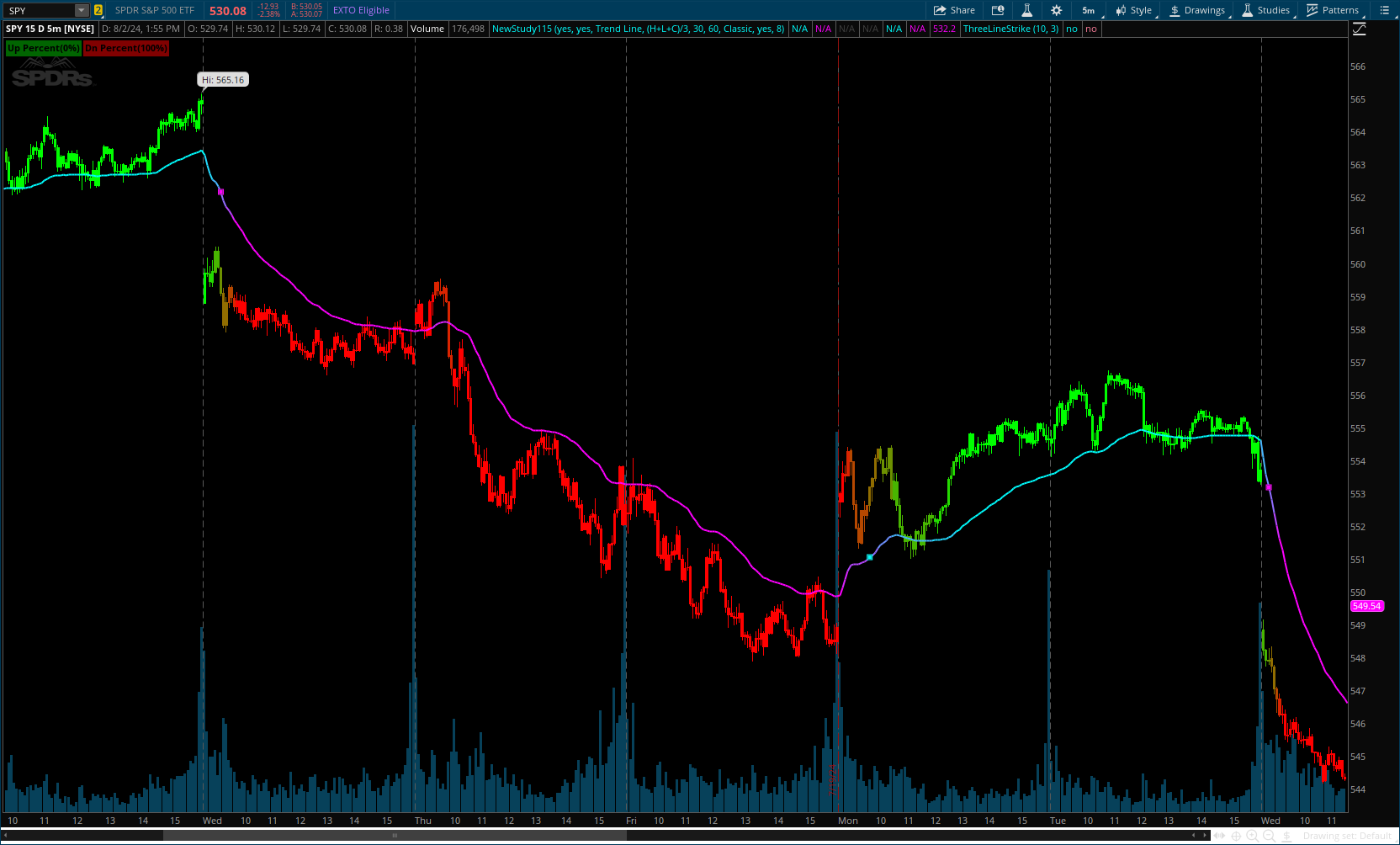Open the OnDemand clock icon

pos(998,11)
